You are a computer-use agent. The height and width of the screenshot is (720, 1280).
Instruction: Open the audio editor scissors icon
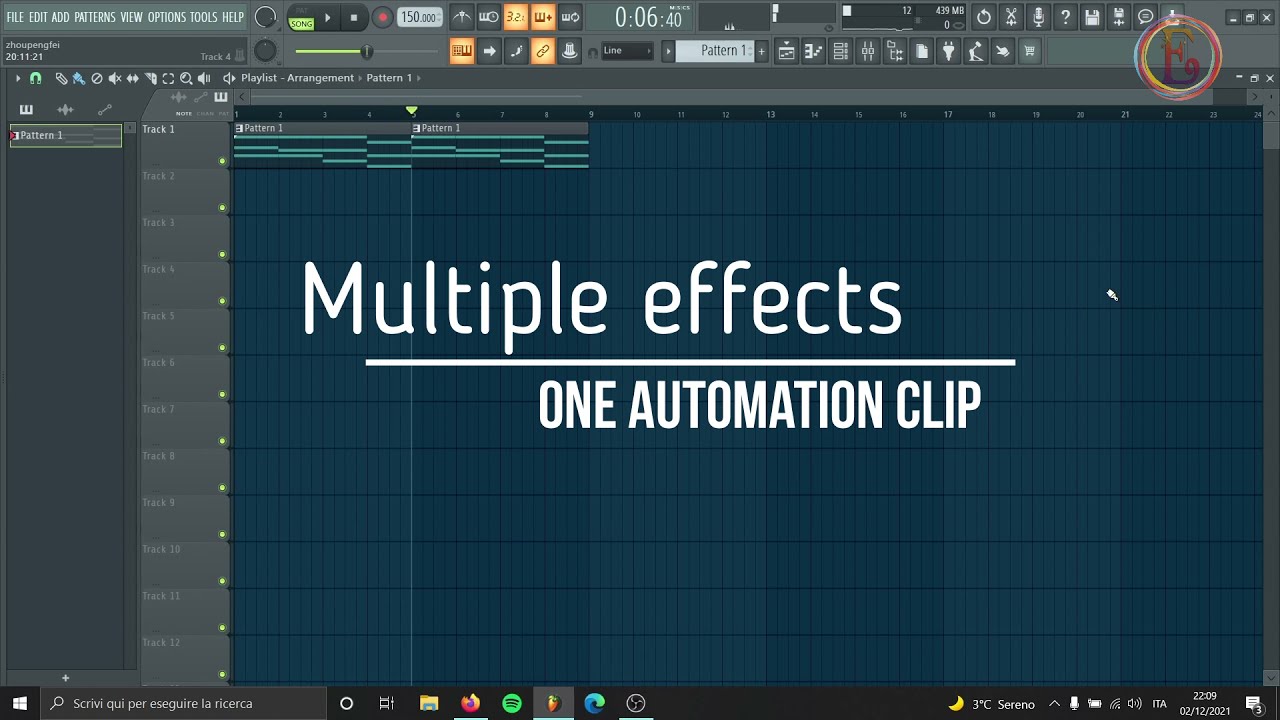1011,17
